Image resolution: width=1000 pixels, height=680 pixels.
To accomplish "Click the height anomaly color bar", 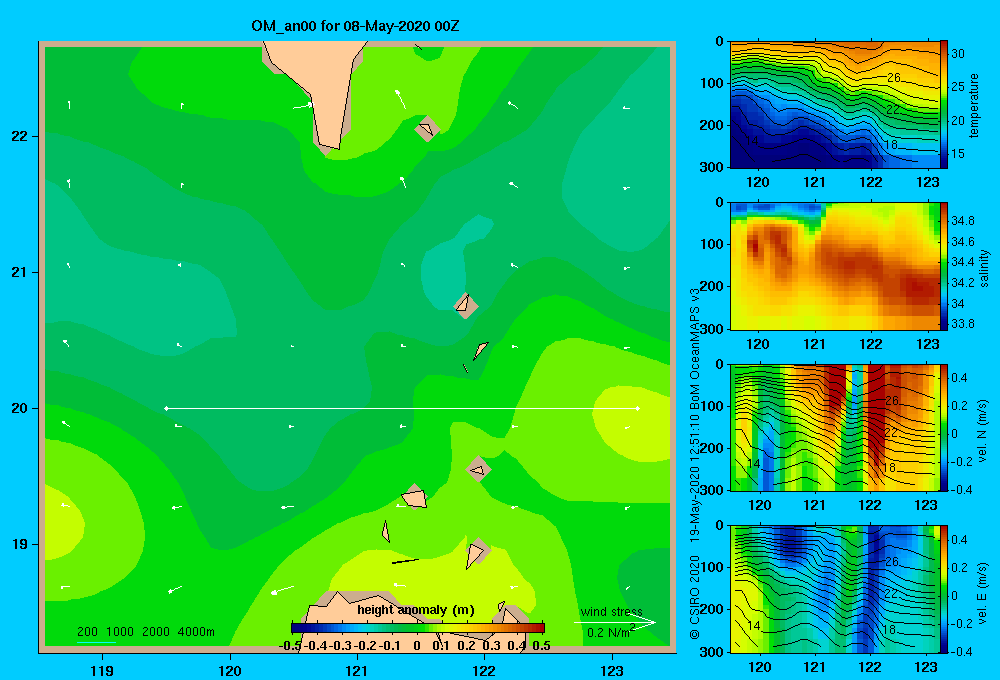I will (418, 628).
